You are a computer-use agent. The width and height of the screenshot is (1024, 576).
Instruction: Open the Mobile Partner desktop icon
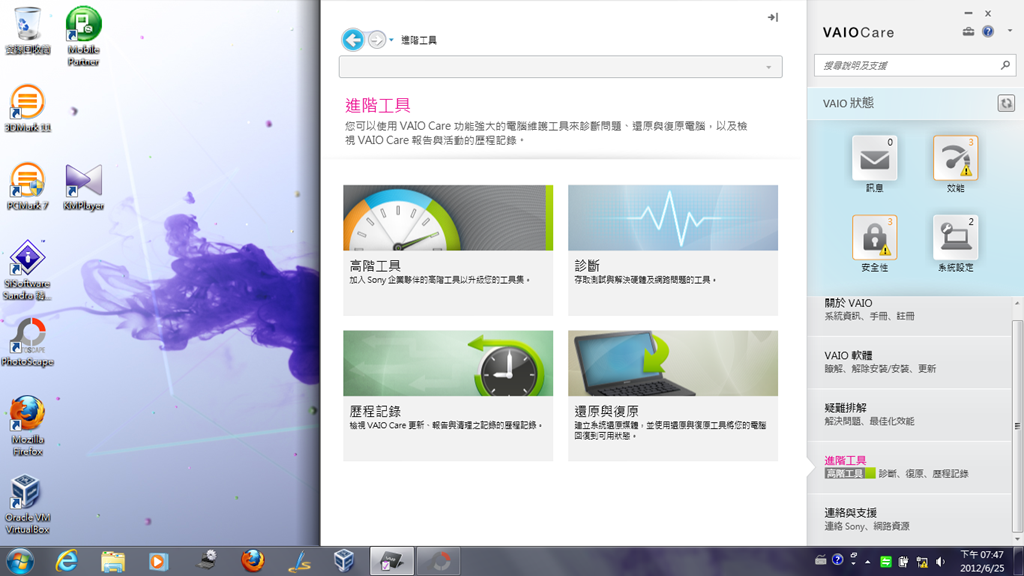83,37
